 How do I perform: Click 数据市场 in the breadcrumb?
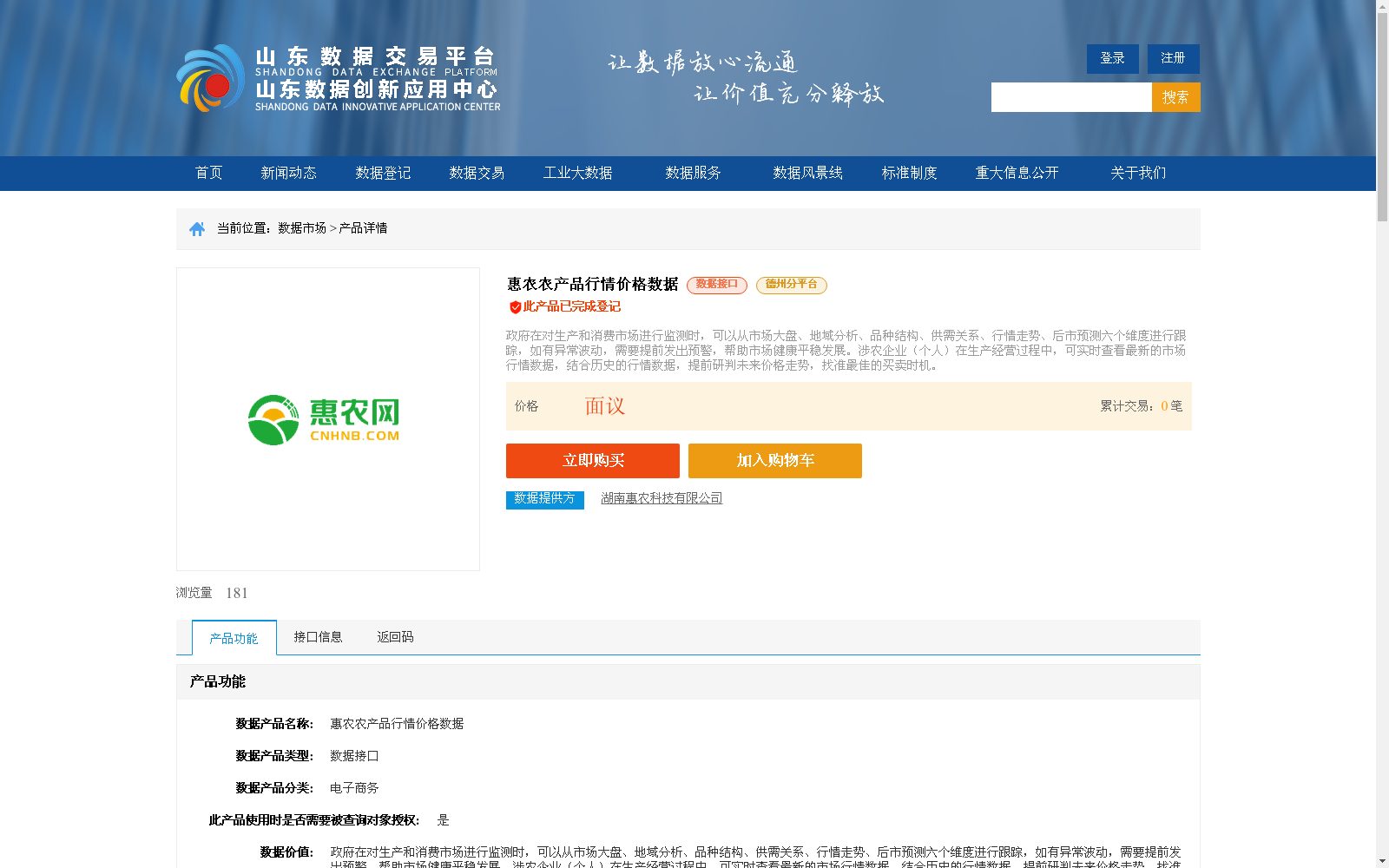tap(302, 228)
